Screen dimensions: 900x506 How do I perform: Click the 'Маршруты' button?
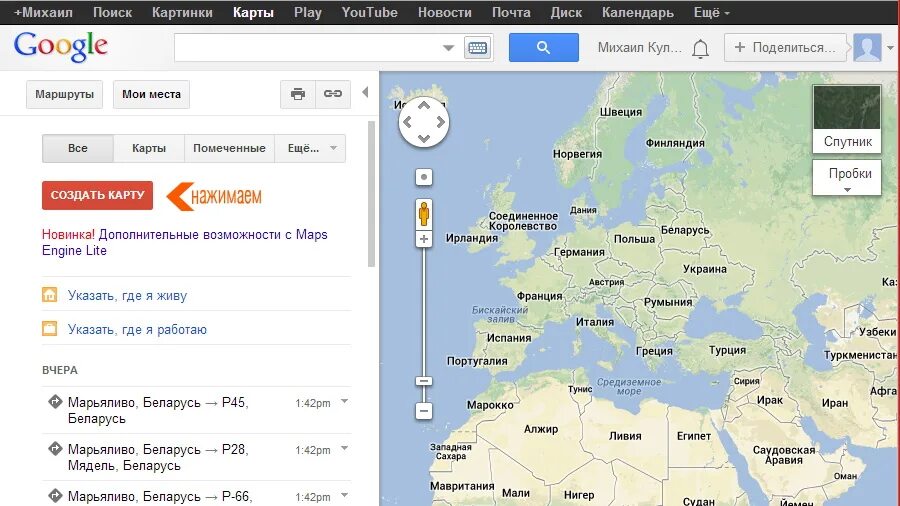(x=64, y=94)
